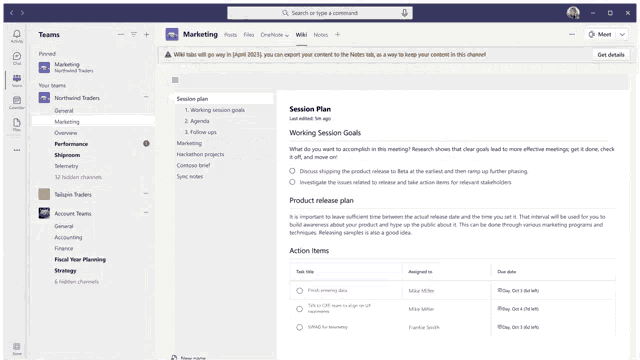Image resolution: width=640 pixels, height=360 pixels.
Task: Open the user profile avatar
Action: pyautogui.click(x=573, y=13)
